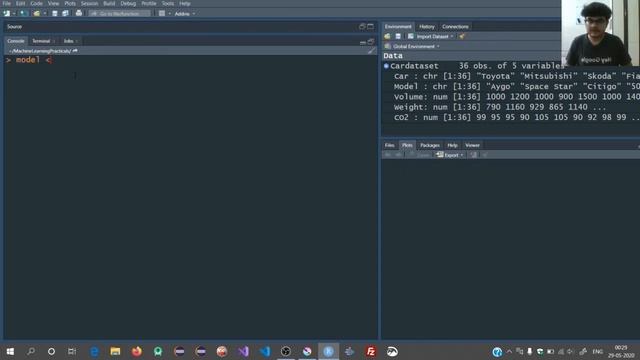Click the view working directory arrow icon
Screen dimensions: 640x360
coord(75,51)
